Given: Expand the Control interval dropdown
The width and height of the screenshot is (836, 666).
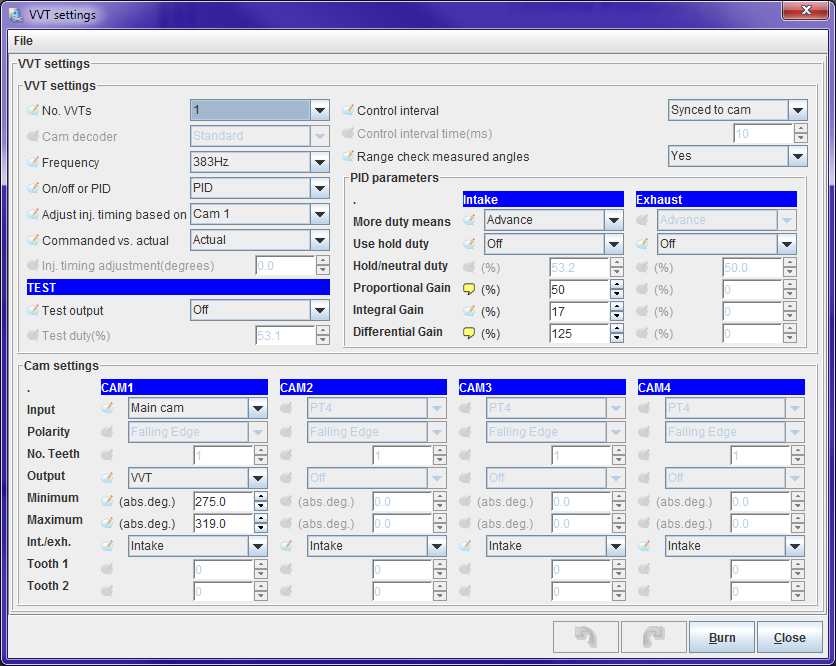Looking at the screenshot, I should [797, 110].
